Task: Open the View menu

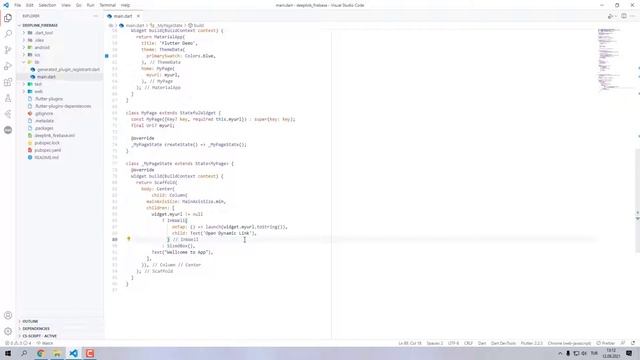Action: pos(66,5)
